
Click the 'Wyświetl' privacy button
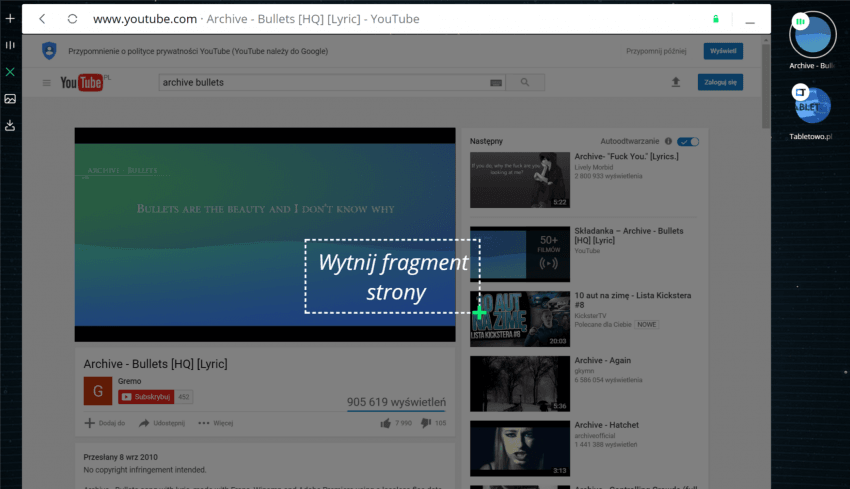[x=723, y=51]
